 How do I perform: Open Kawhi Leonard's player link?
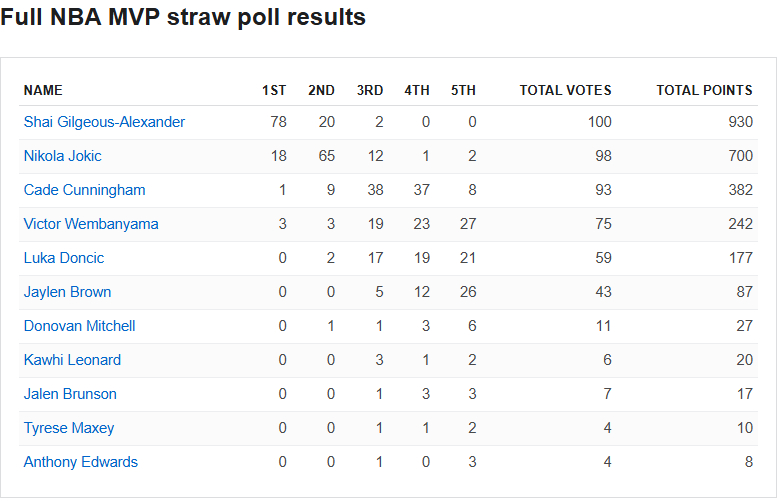(x=72, y=360)
